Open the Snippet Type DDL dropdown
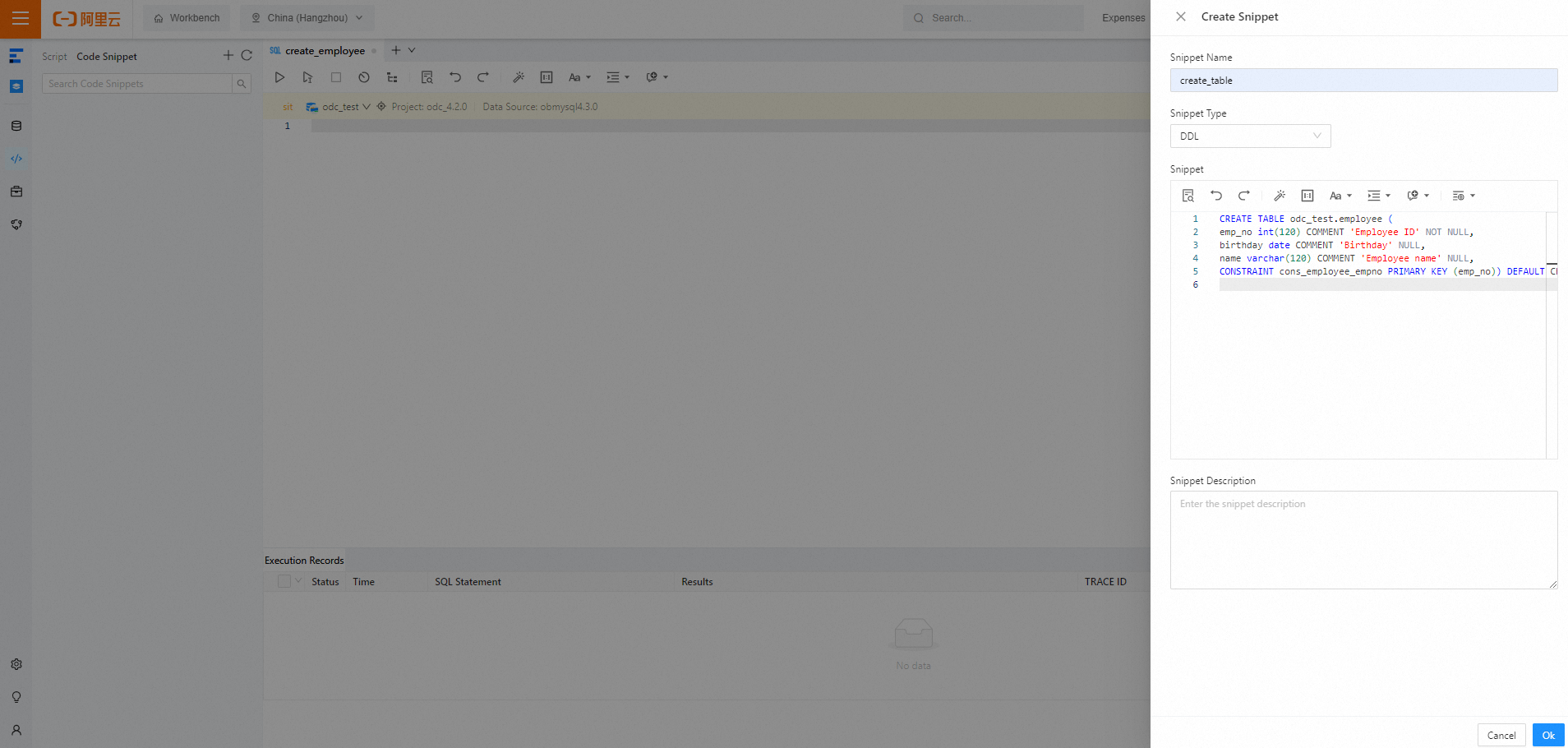Image resolution: width=1568 pixels, height=748 pixels. 1250,136
